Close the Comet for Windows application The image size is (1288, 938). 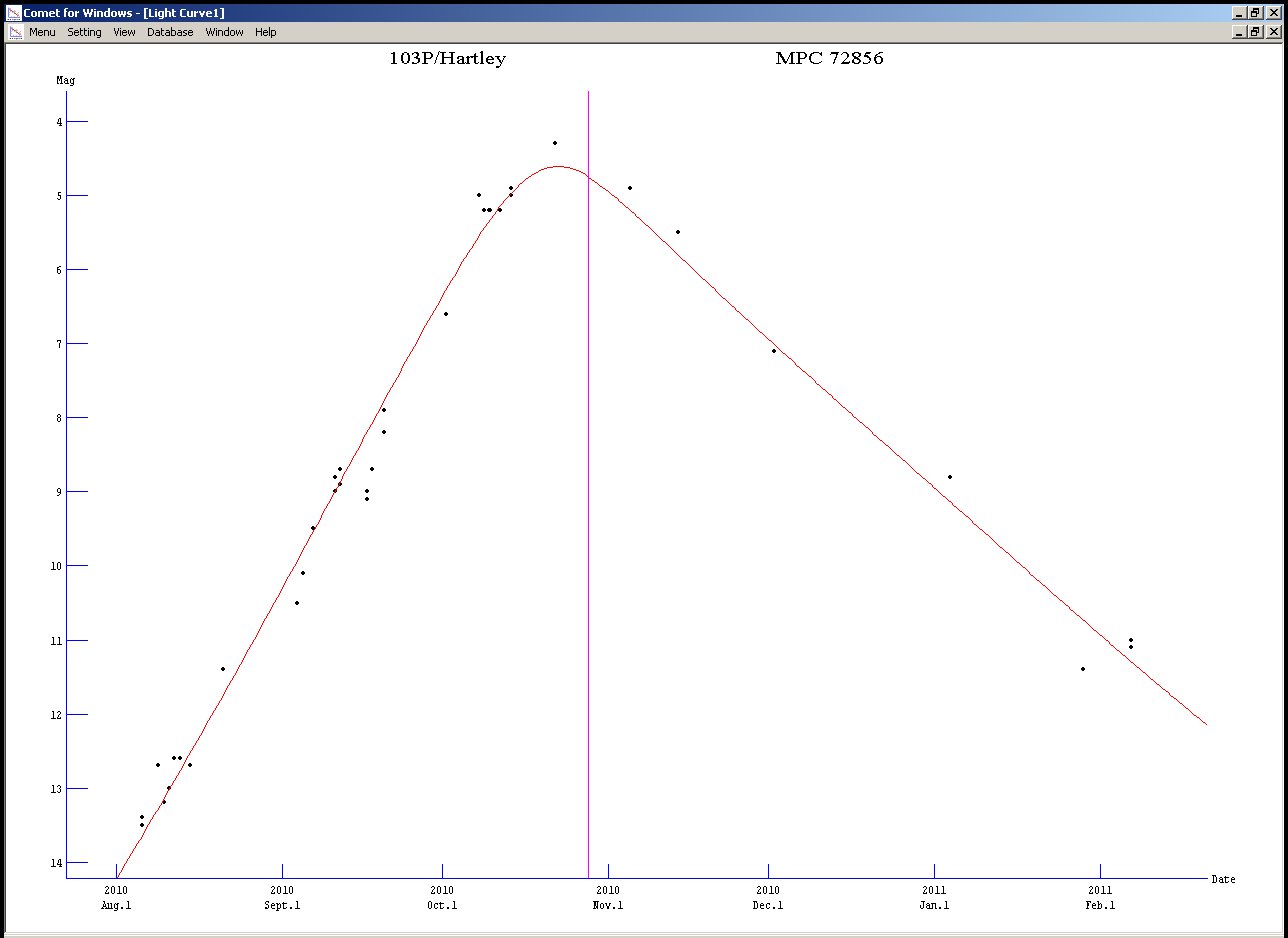(1272, 13)
